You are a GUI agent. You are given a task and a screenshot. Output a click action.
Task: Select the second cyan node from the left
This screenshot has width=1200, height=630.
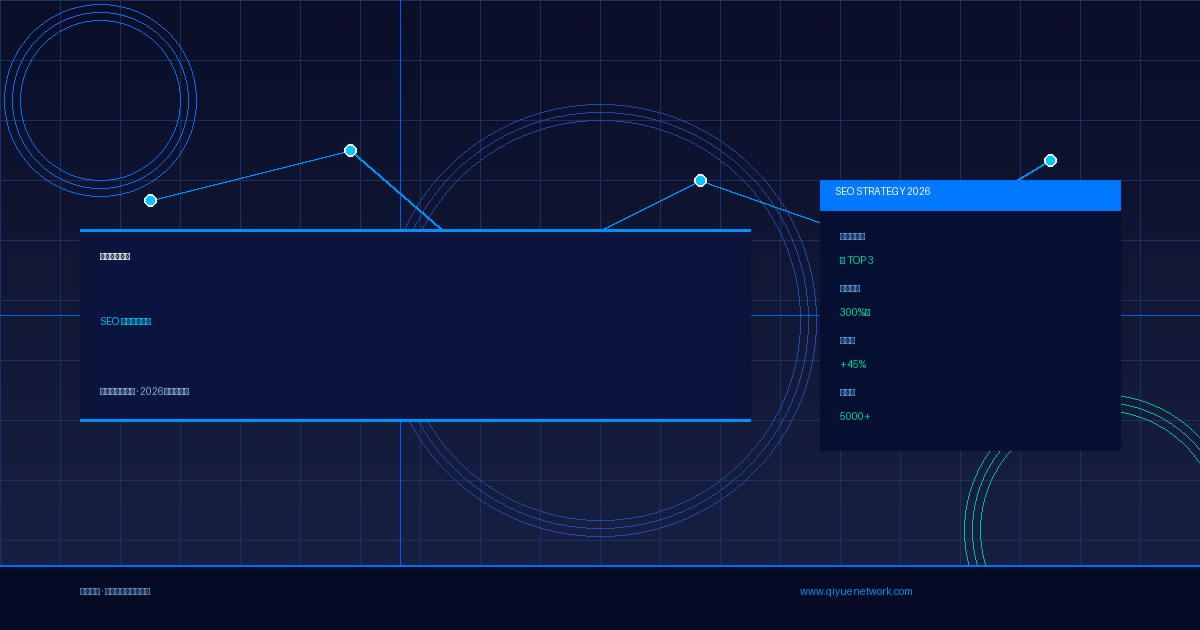point(350,150)
